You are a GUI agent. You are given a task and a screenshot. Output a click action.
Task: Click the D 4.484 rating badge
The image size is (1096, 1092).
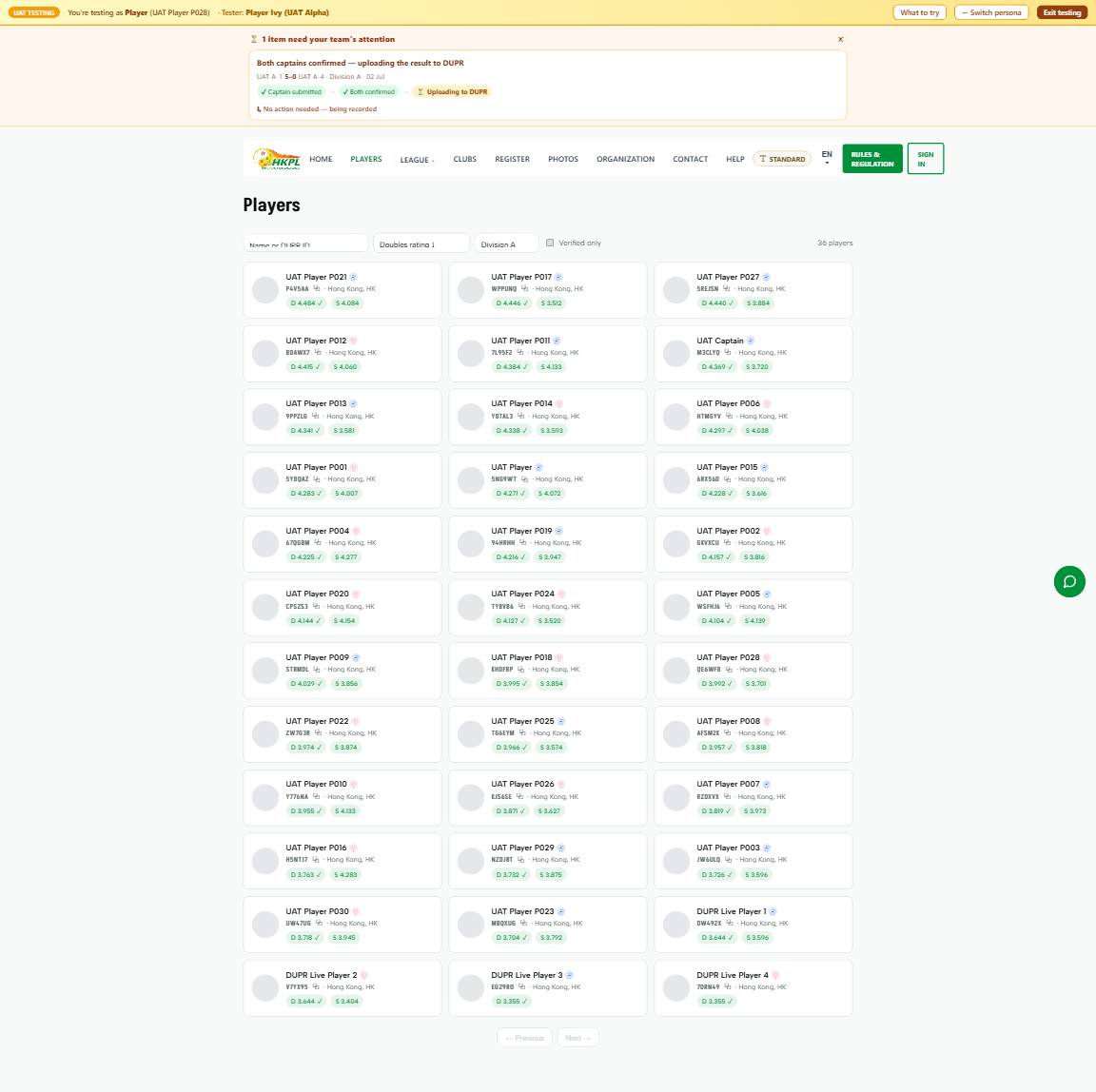pyautogui.click(x=305, y=303)
